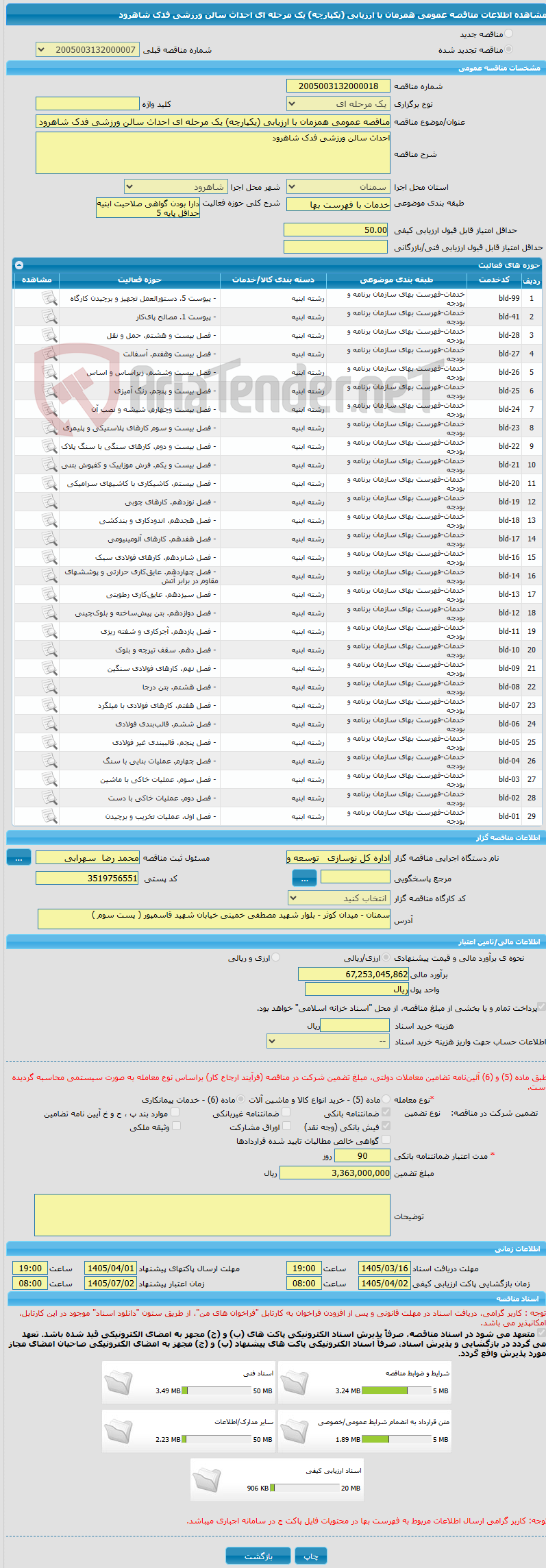
Task: Open view icon for row bld-28
Action: (49, 335)
